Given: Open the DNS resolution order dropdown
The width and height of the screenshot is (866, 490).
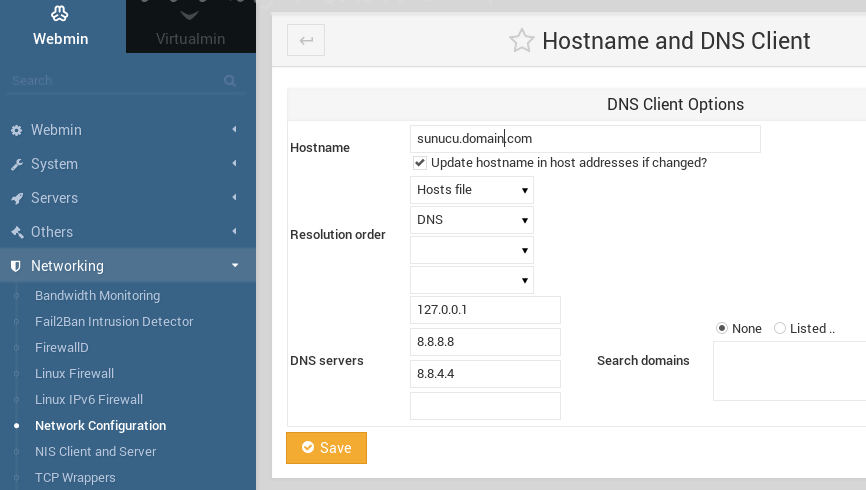Looking at the screenshot, I should tap(471, 220).
